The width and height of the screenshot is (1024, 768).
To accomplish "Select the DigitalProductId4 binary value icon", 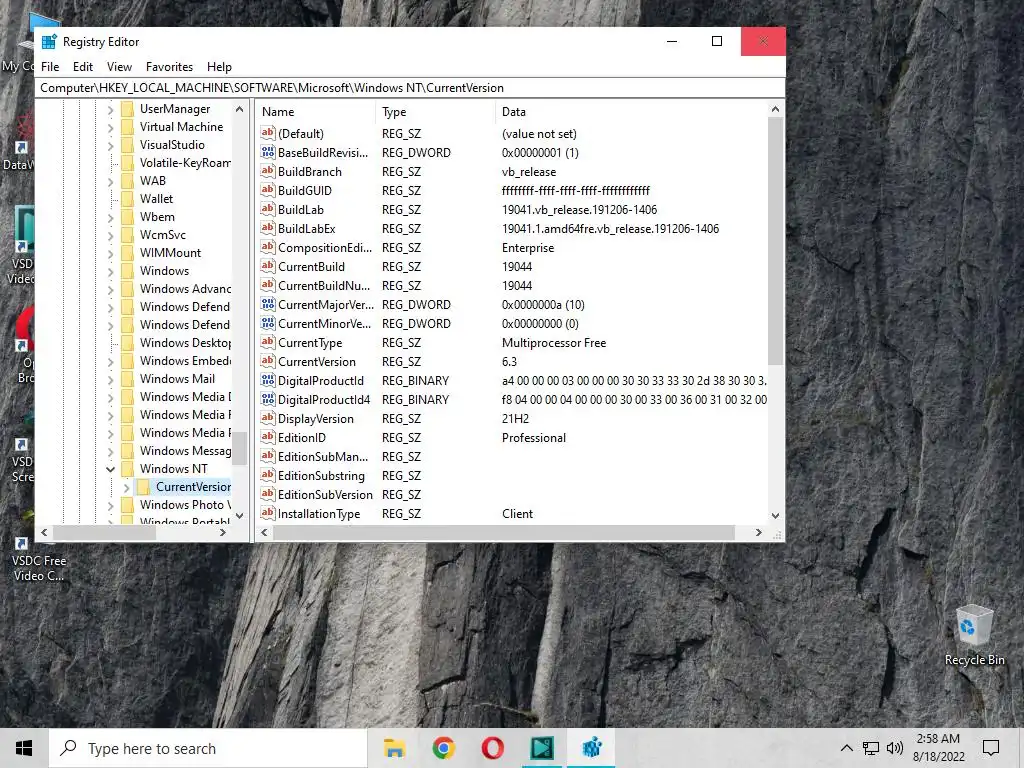I will coord(268,399).
